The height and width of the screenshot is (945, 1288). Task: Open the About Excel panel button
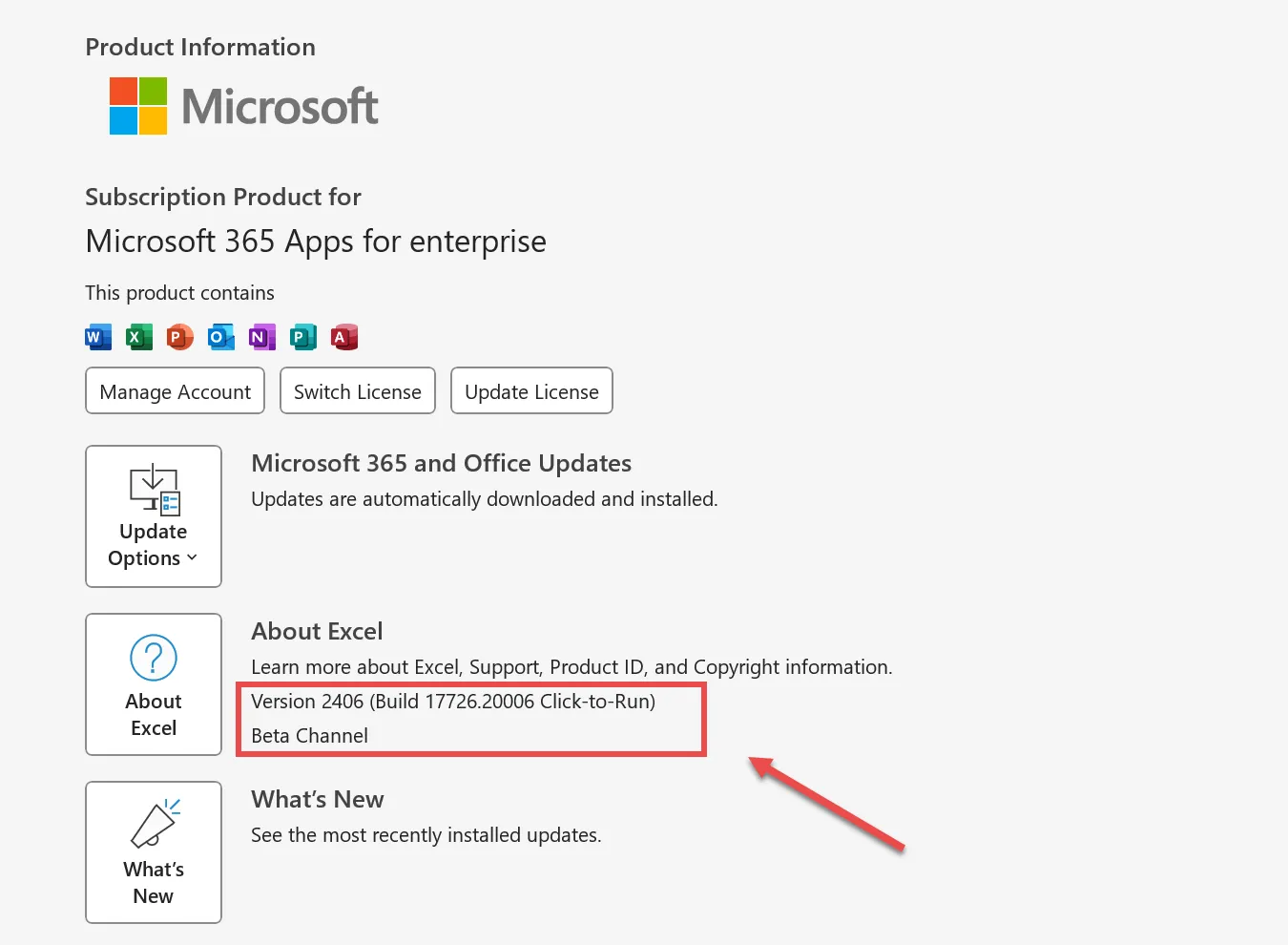click(x=153, y=684)
